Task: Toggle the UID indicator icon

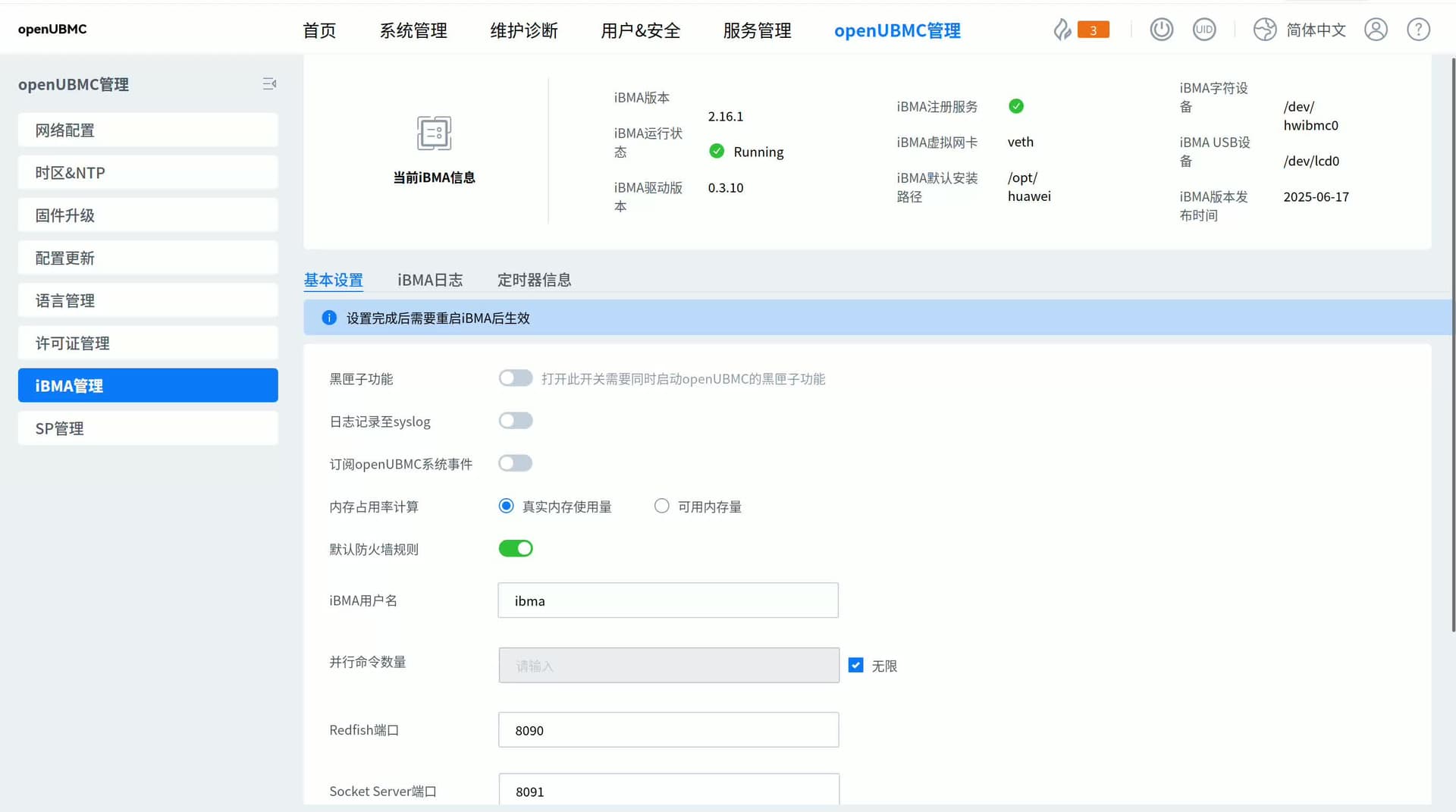Action: pos(1203,30)
